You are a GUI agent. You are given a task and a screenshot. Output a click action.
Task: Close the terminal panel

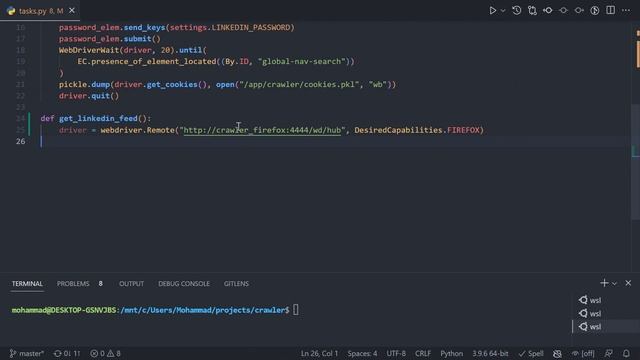click(628, 283)
